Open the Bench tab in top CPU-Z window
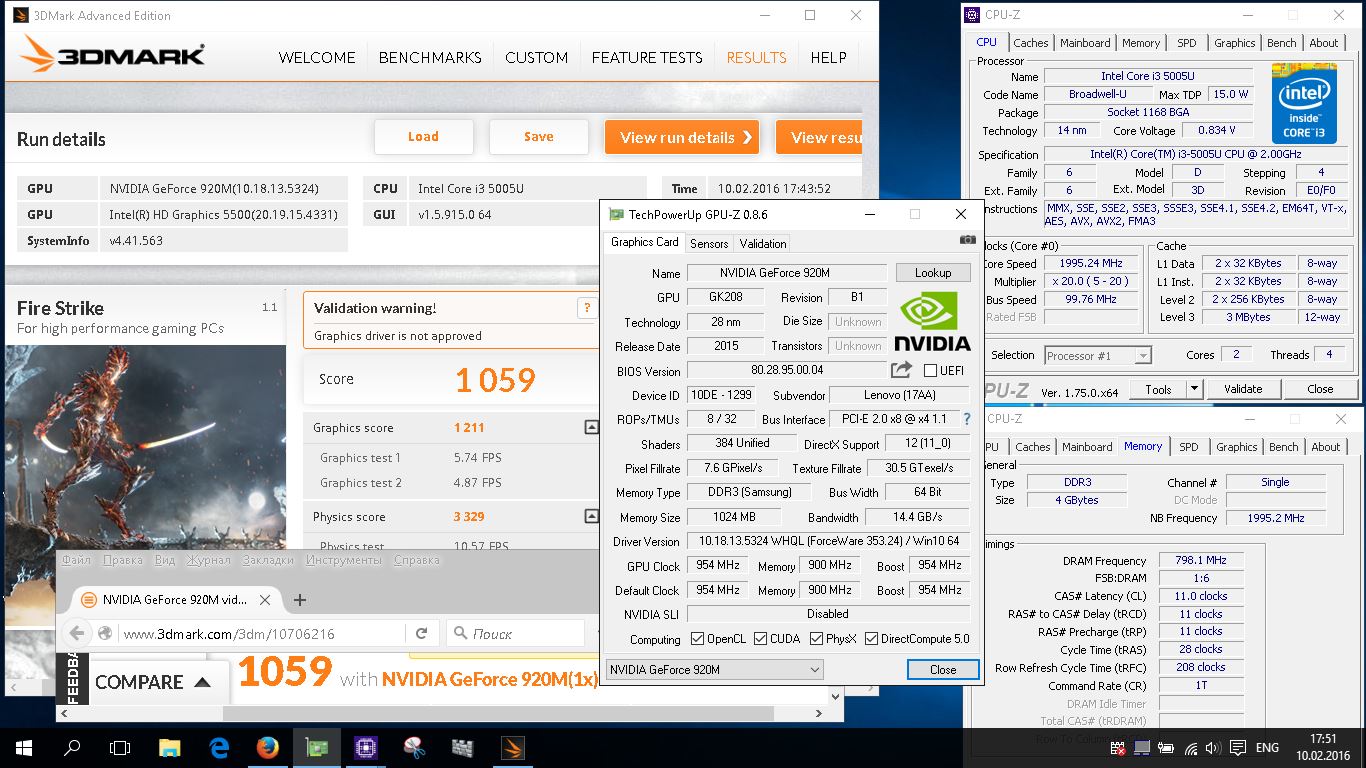 coord(1281,43)
